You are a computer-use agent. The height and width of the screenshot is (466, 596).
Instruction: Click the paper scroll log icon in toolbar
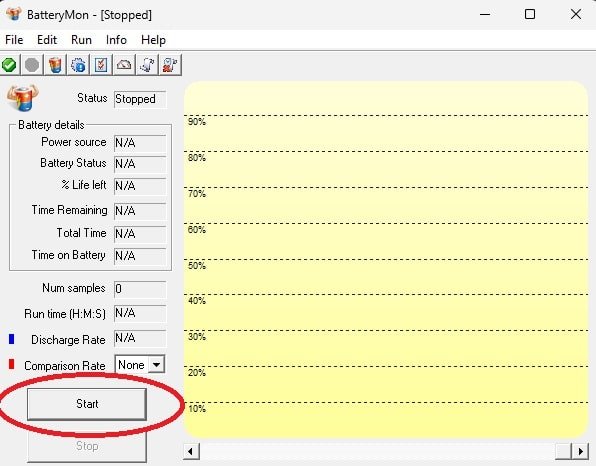click(147, 65)
